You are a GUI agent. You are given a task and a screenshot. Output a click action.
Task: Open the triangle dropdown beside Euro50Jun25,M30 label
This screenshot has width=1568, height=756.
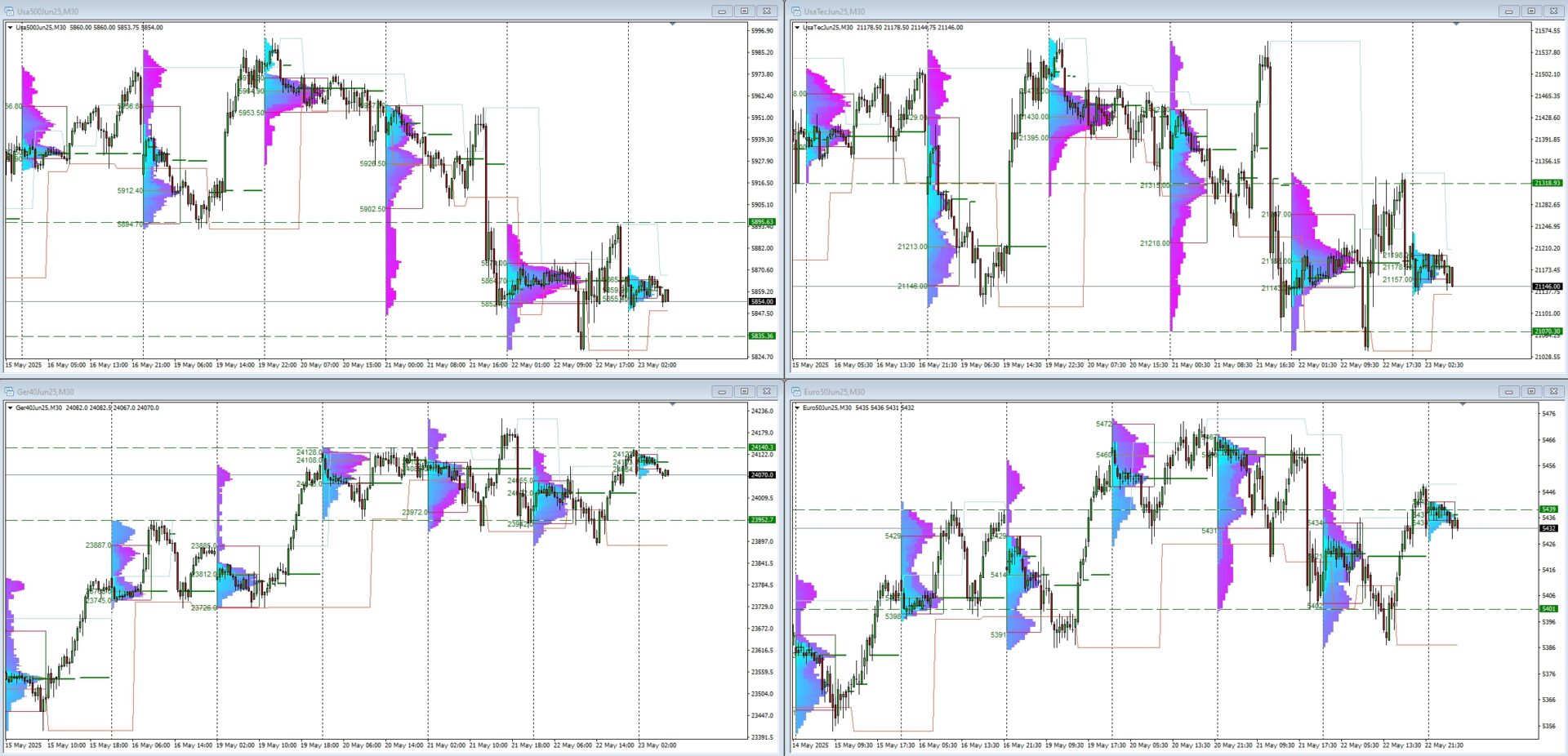click(x=797, y=408)
